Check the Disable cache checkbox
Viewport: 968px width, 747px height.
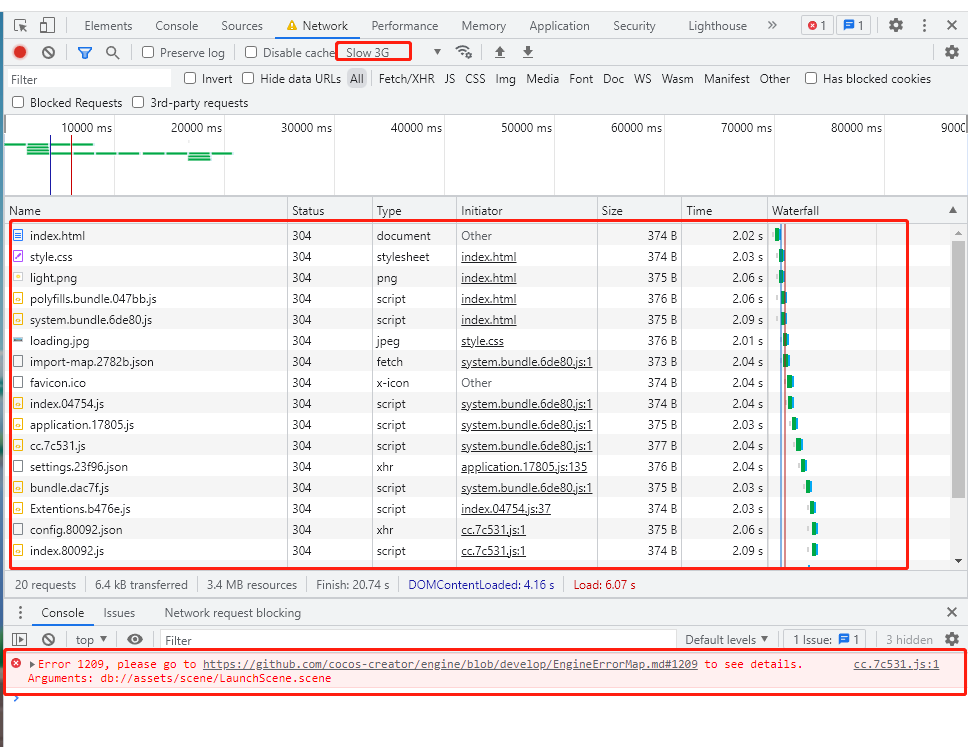[x=251, y=52]
